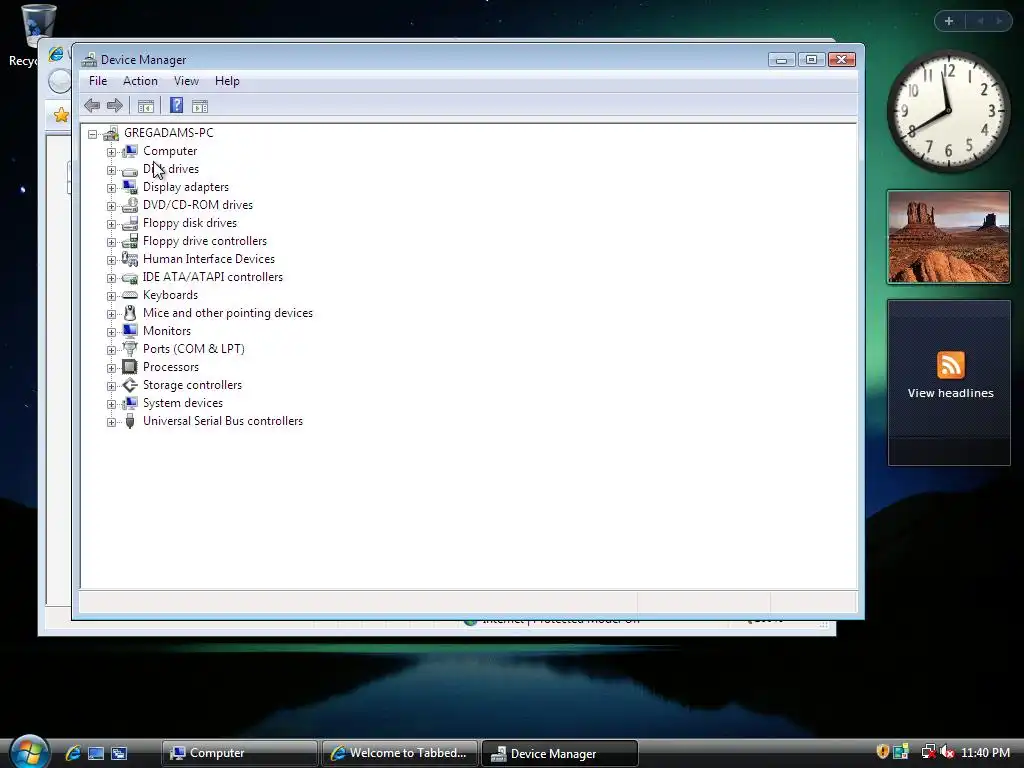This screenshot has width=1024, height=768.
Task: Expand the Floppy disk drives node
Action: click(112, 224)
